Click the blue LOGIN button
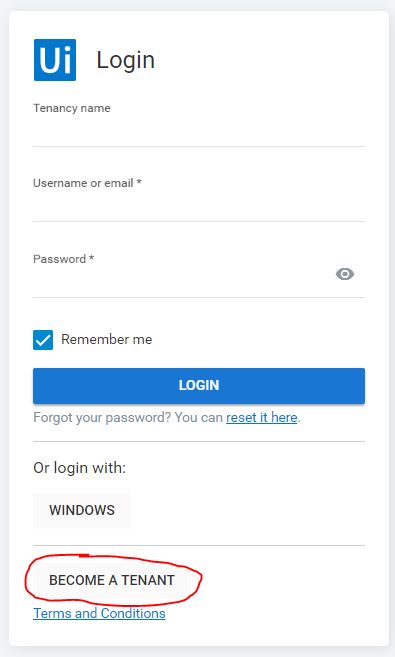Image resolution: width=395 pixels, height=657 pixels. click(199, 386)
